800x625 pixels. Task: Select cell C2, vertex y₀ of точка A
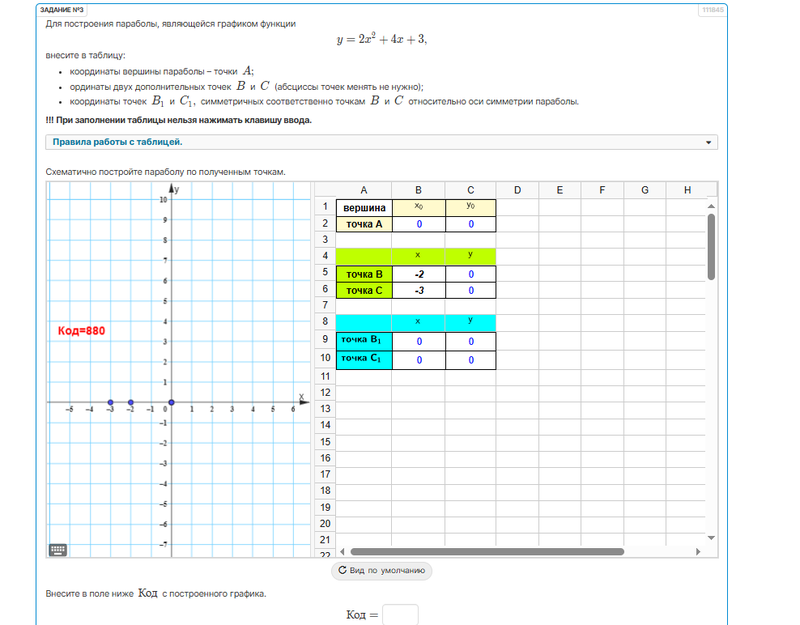(x=470, y=224)
